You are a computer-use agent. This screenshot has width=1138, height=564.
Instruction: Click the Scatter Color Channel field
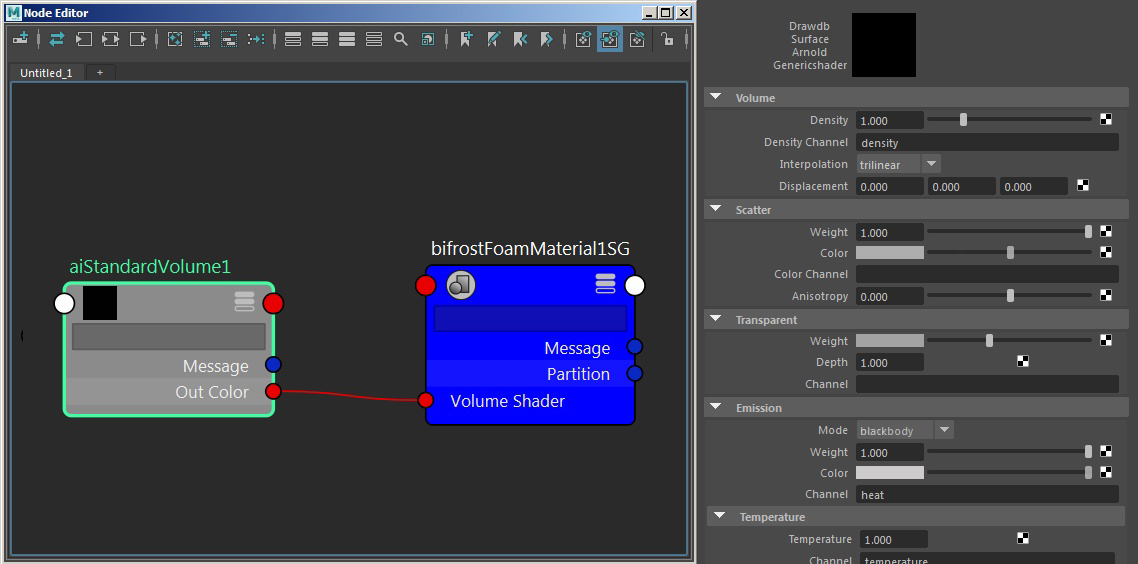[987, 274]
